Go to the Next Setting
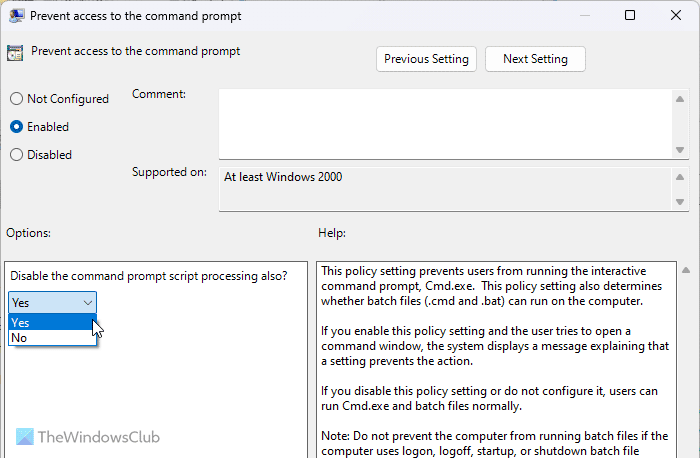 point(535,59)
